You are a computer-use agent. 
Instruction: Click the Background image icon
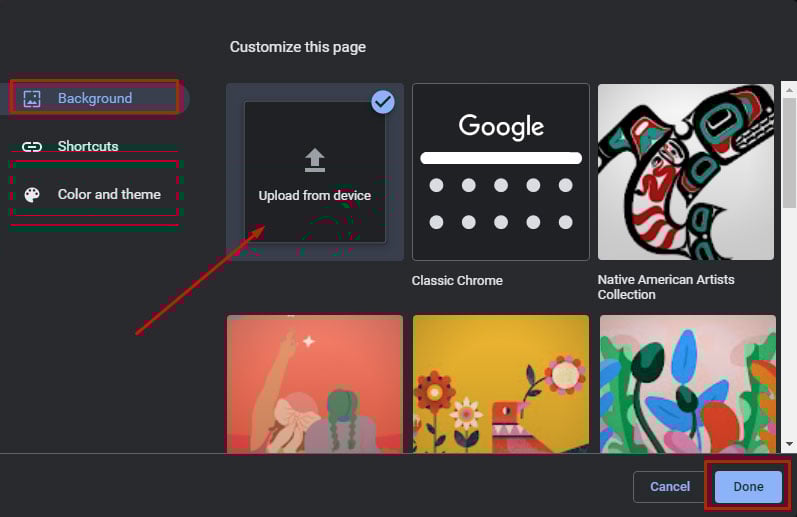[x=32, y=98]
